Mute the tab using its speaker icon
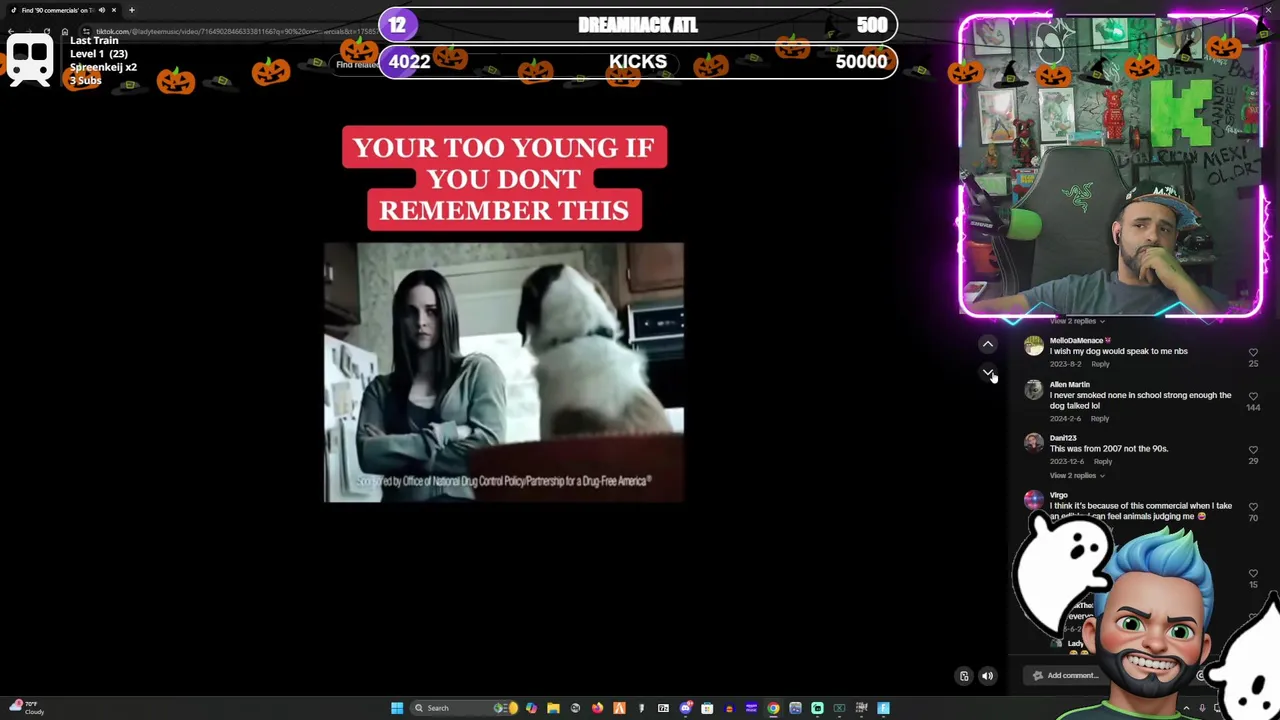The height and width of the screenshot is (720, 1280). [x=101, y=10]
